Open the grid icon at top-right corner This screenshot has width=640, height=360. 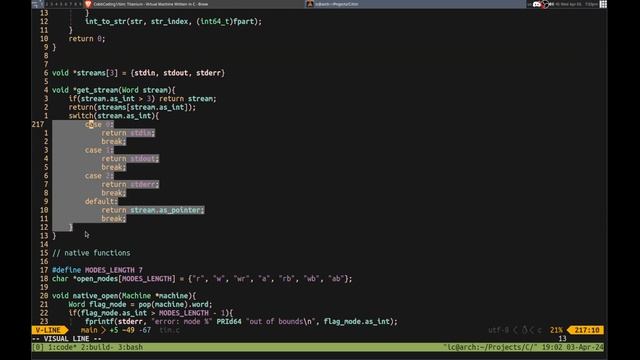[603, 4]
